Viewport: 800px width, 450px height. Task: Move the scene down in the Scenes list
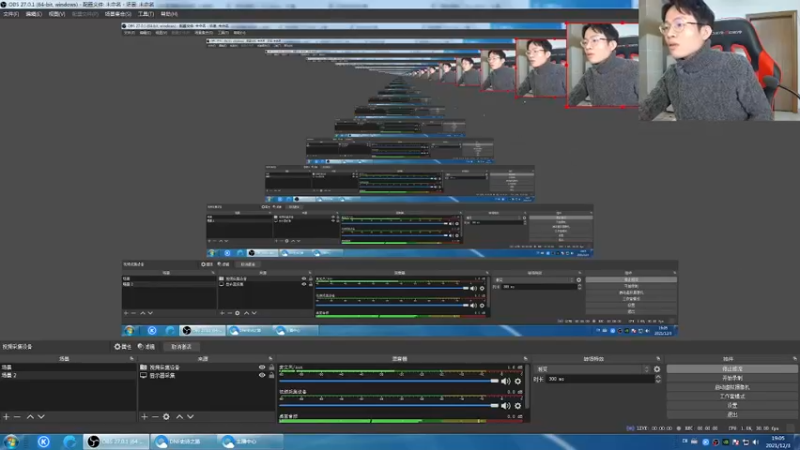click(x=41, y=417)
